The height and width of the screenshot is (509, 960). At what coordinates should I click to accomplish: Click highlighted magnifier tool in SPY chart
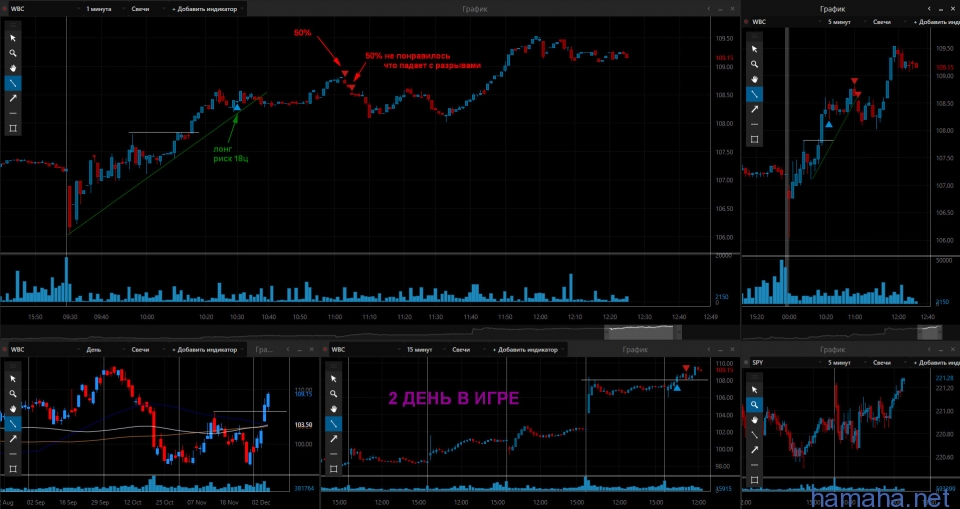click(x=754, y=405)
